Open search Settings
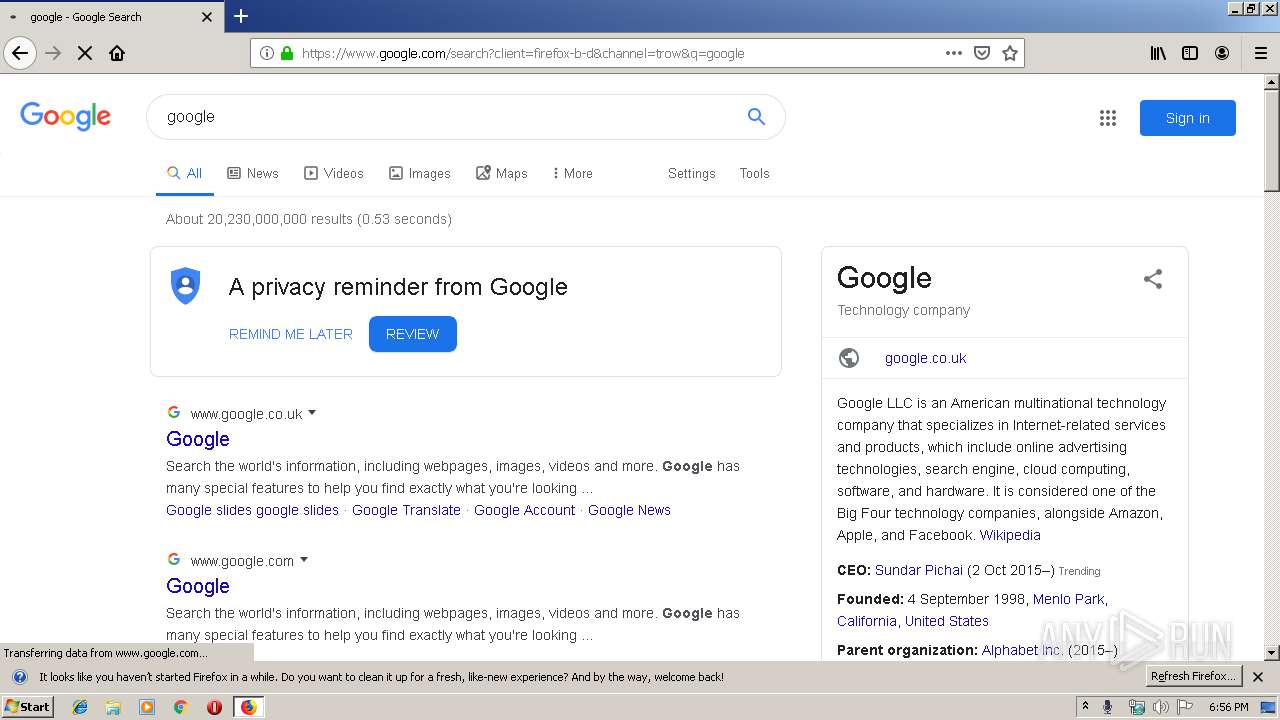This screenshot has height=720, width=1280. (x=692, y=173)
